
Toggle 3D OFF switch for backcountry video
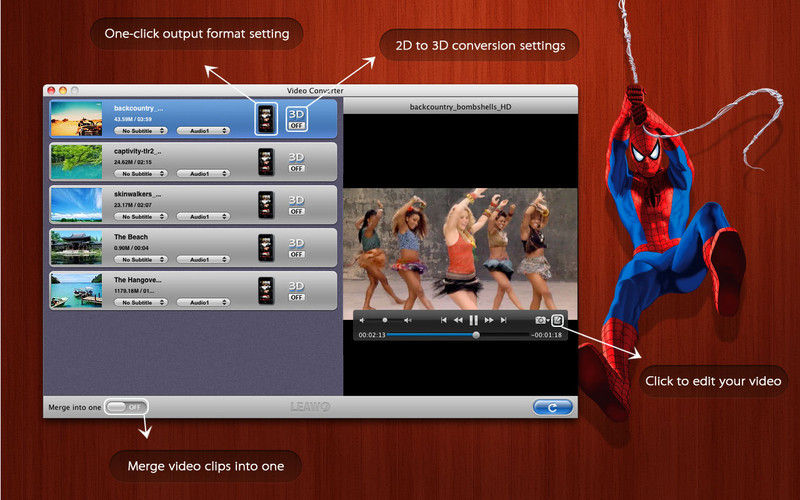point(296,126)
